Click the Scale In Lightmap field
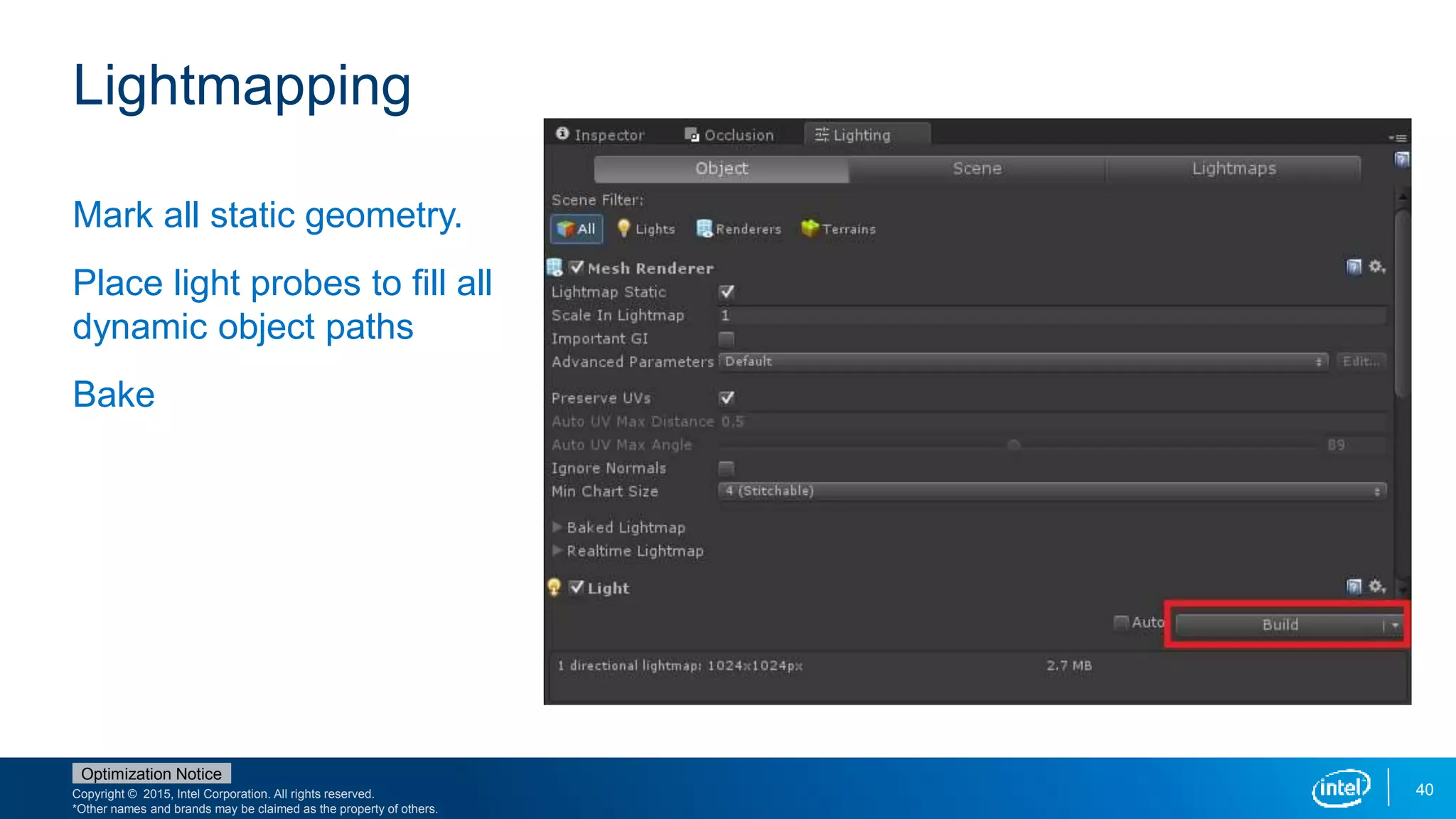Viewport: 1456px width, 819px height. click(x=1052, y=316)
